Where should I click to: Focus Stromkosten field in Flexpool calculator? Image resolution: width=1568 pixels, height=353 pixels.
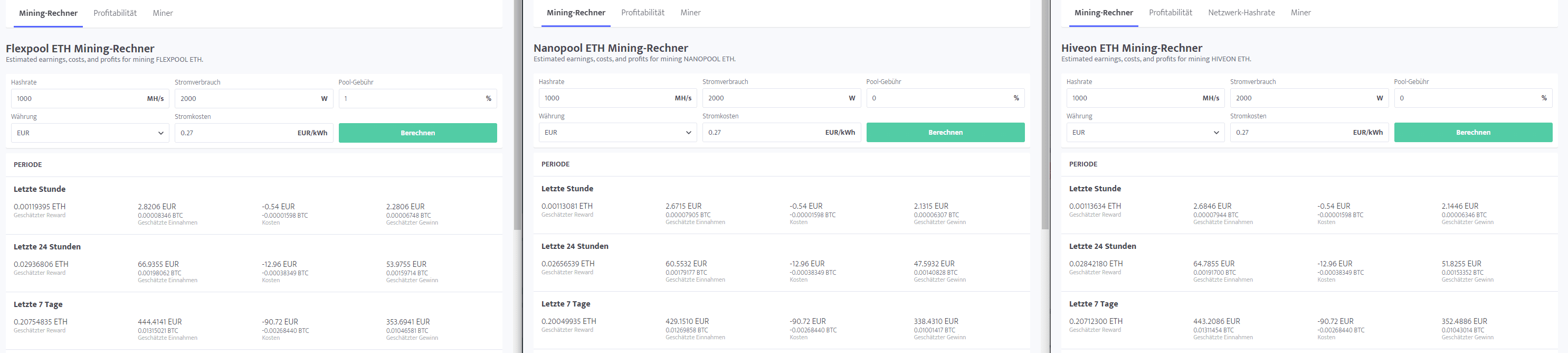(x=254, y=133)
